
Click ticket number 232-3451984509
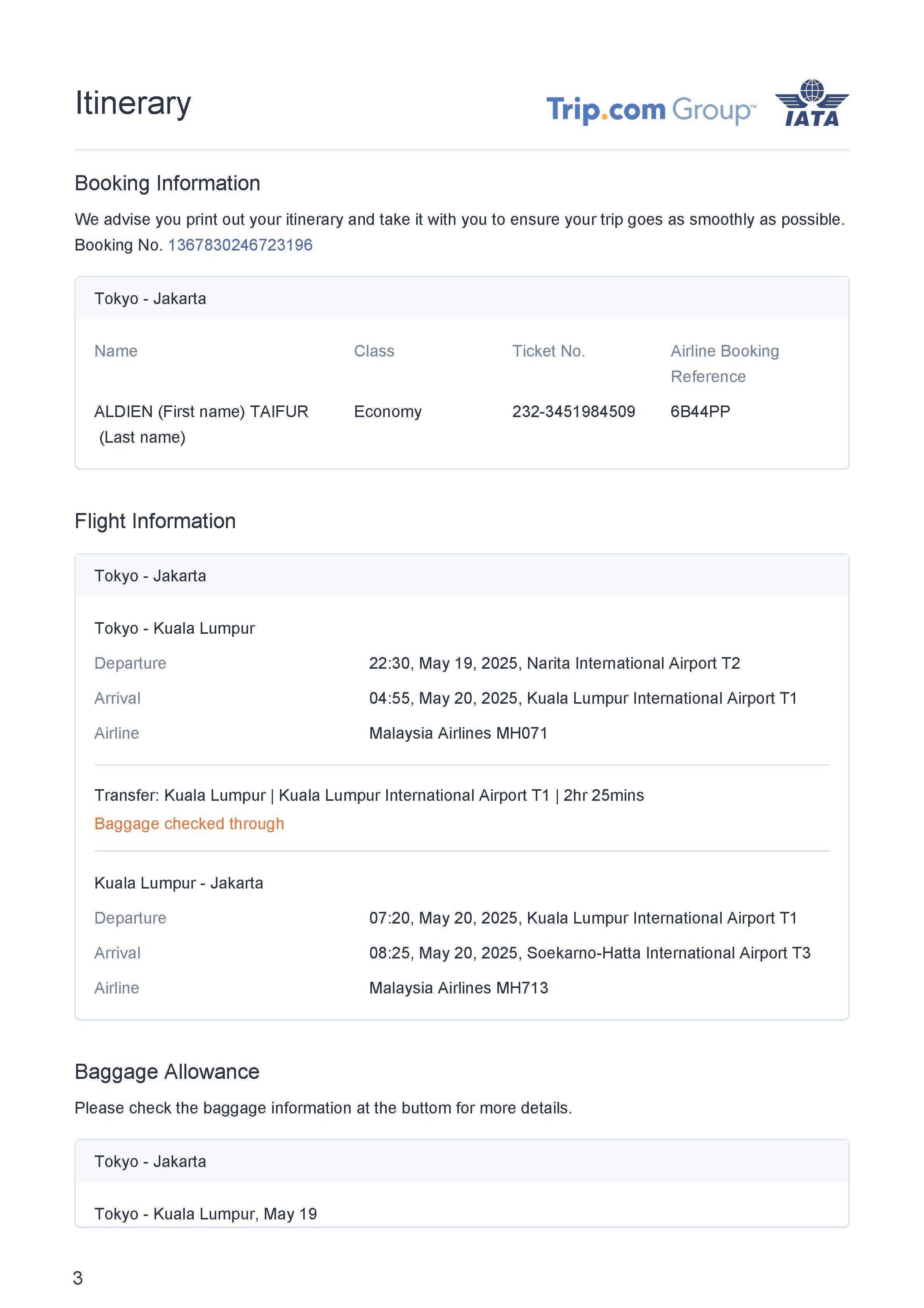[573, 411]
